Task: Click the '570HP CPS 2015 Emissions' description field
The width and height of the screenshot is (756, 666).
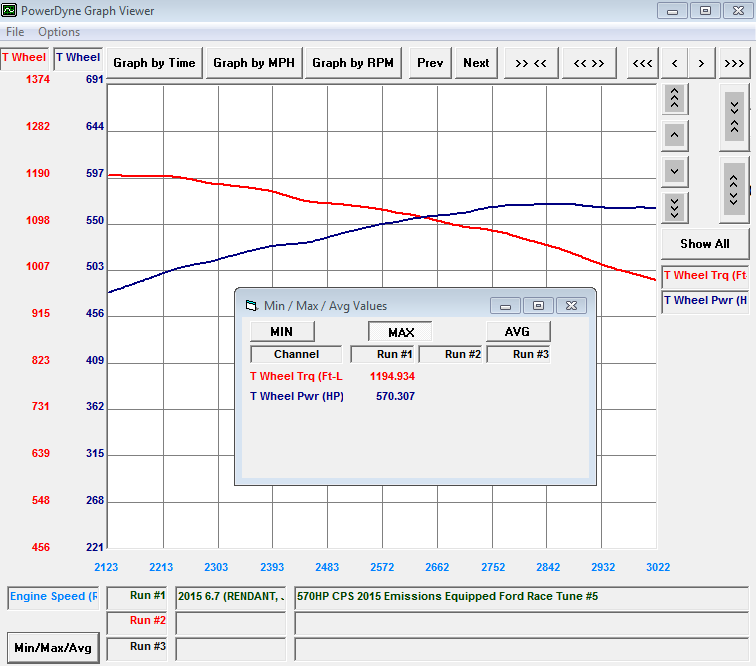Action: click(x=522, y=598)
